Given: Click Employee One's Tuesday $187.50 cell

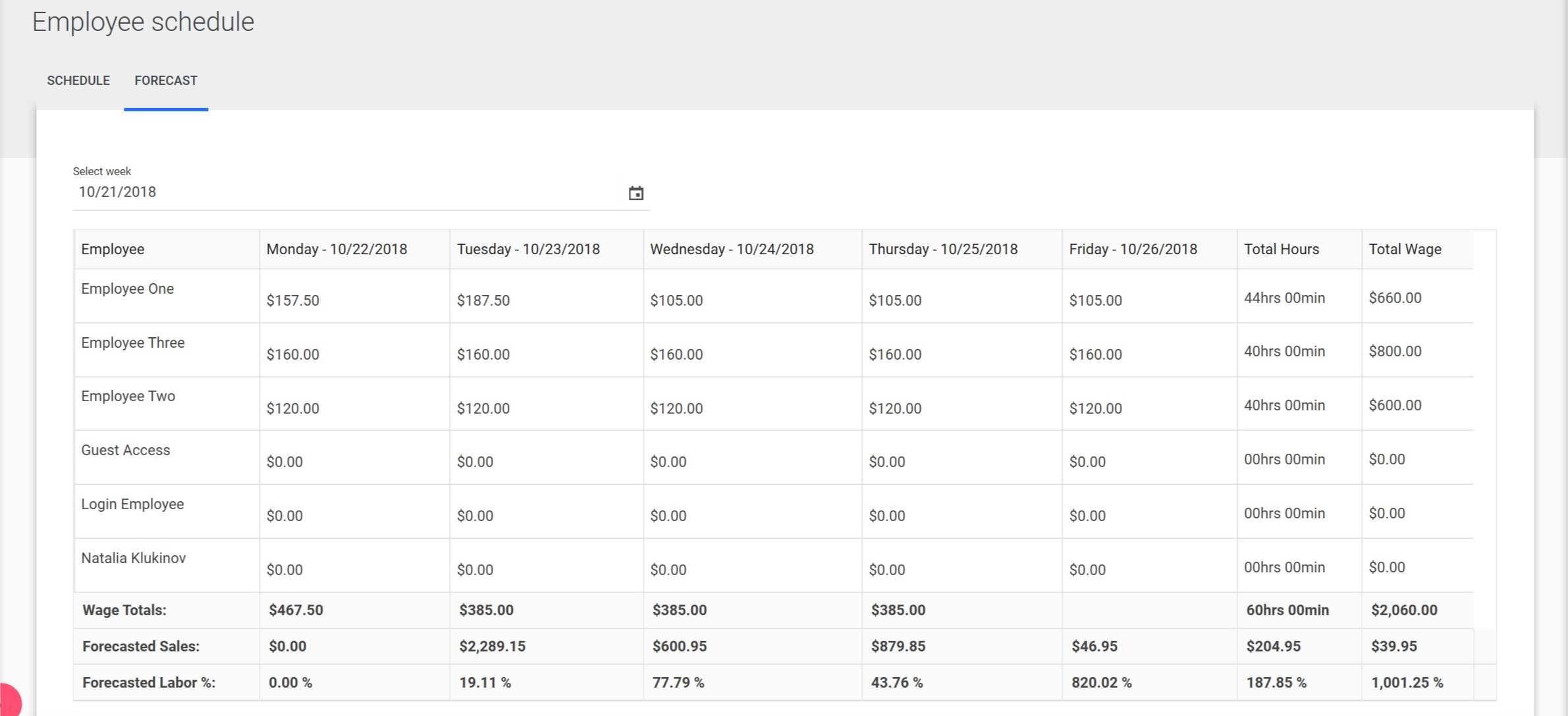Looking at the screenshot, I should pos(483,300).
